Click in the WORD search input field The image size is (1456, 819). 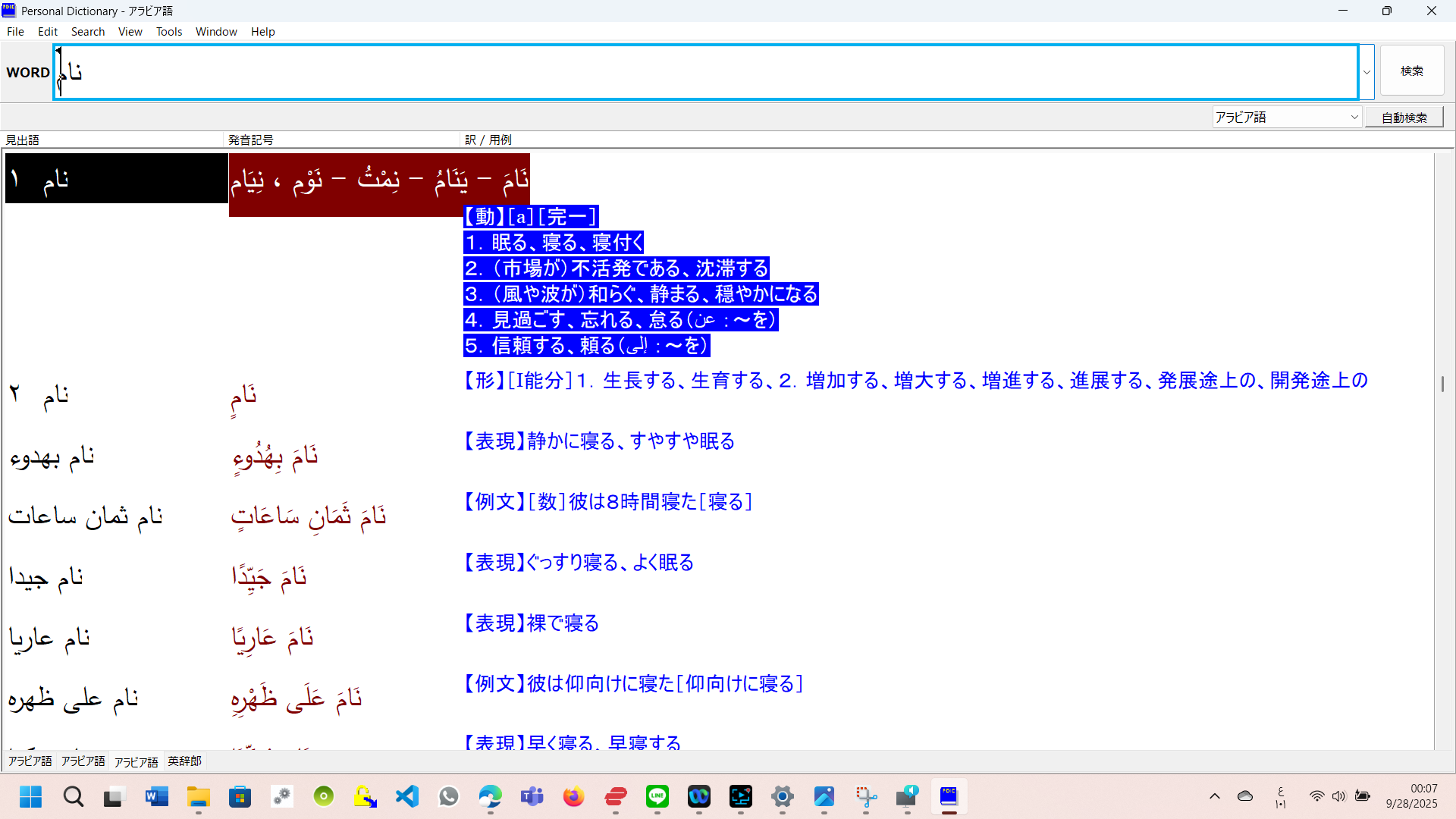pyautogui.click(x=705, y=73)
